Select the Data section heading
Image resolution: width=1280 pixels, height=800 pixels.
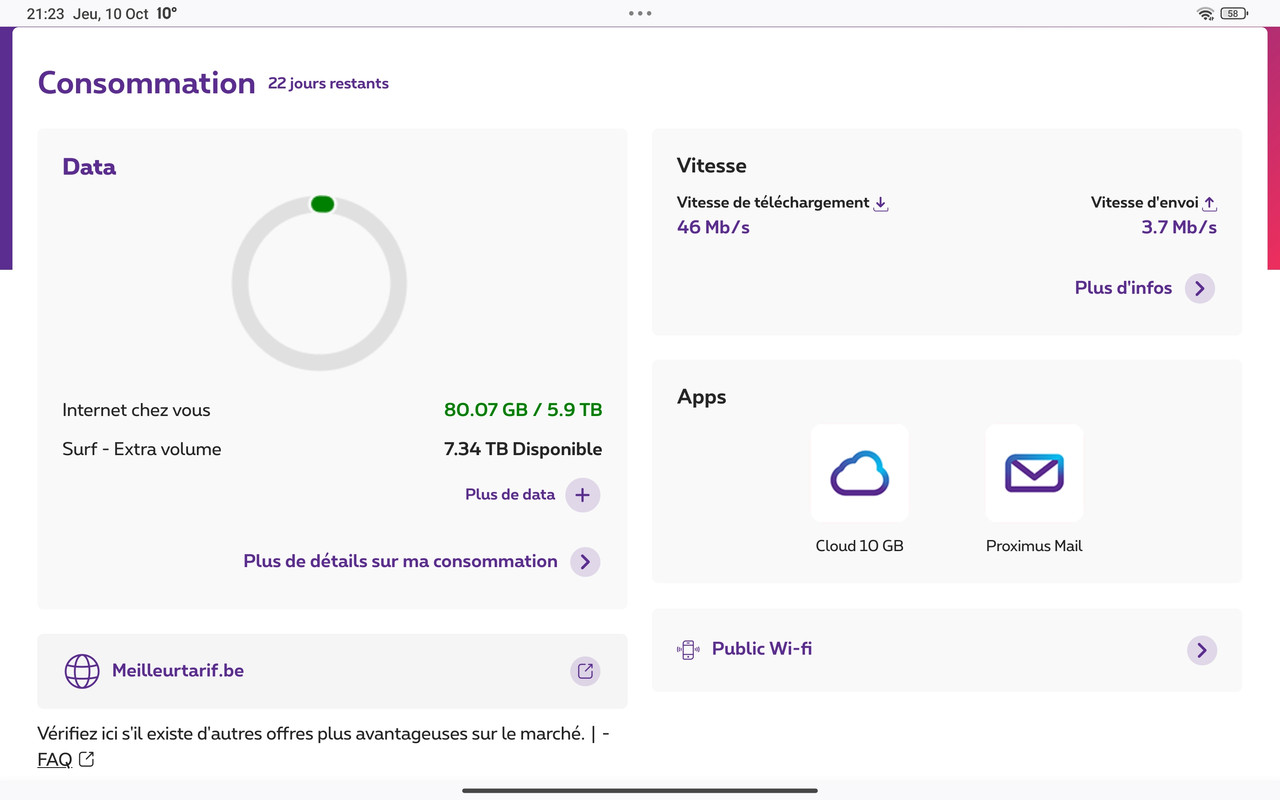[89, 167]
